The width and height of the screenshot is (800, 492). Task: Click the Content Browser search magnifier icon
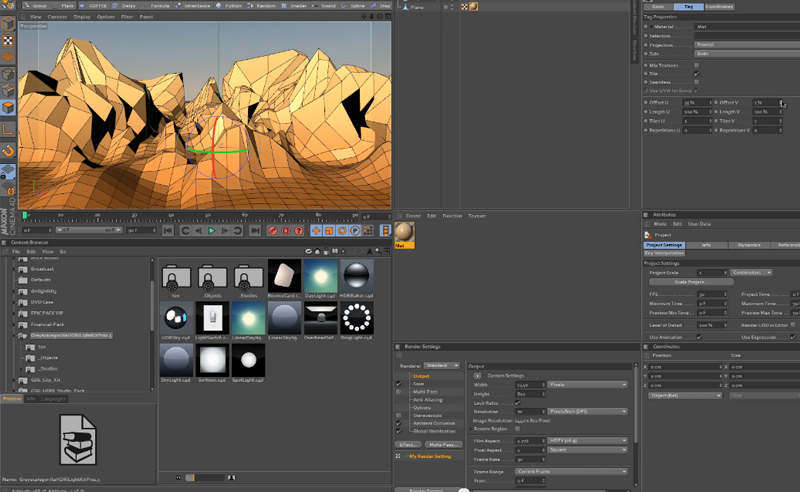(378, 251)
